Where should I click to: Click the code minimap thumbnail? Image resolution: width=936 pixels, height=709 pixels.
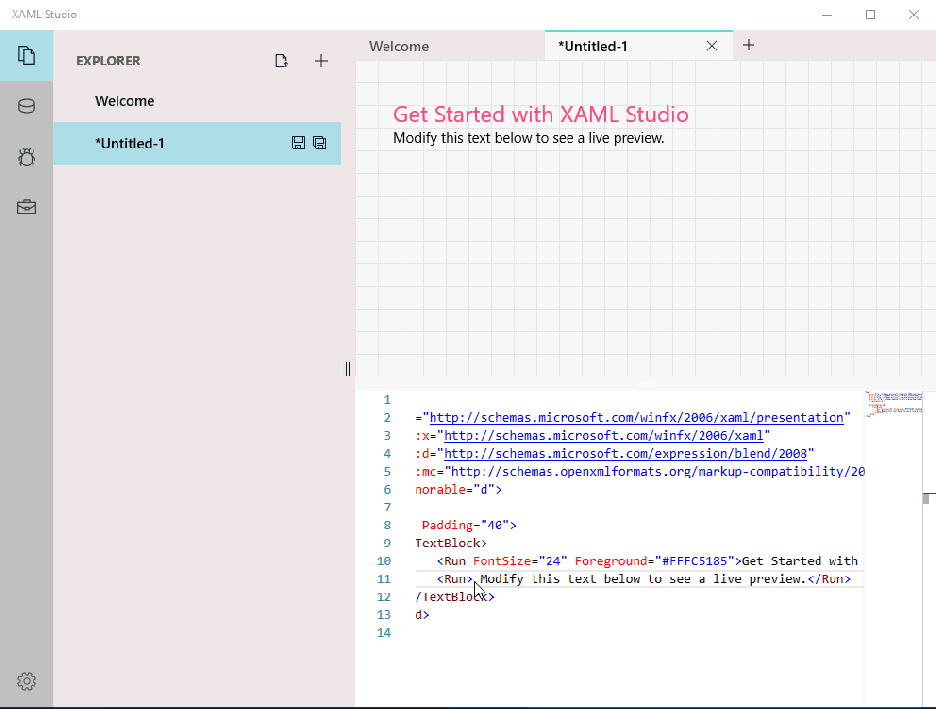[894, 402]
